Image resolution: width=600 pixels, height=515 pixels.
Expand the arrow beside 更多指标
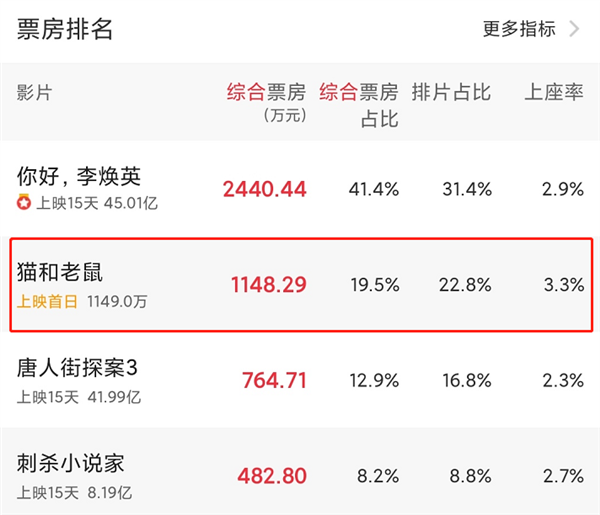pyautogui.click(x=574, y=29)
